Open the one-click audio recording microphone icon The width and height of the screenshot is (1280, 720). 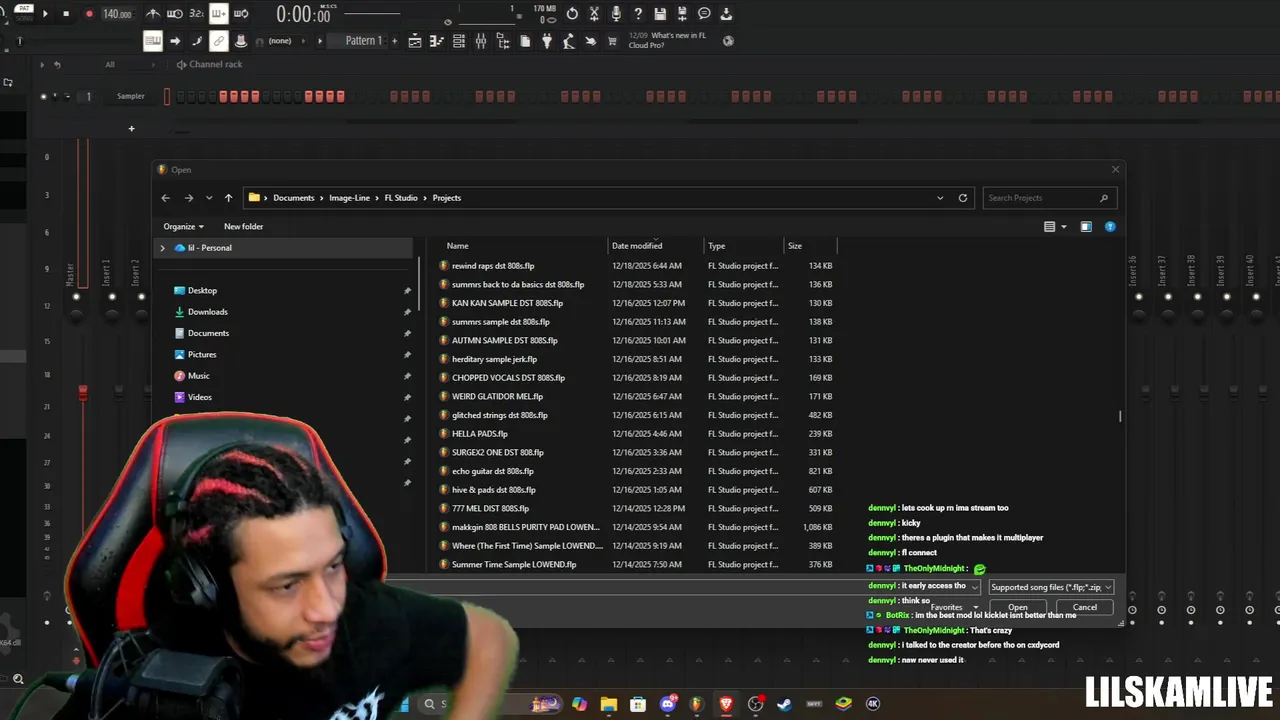pos(616,14)
